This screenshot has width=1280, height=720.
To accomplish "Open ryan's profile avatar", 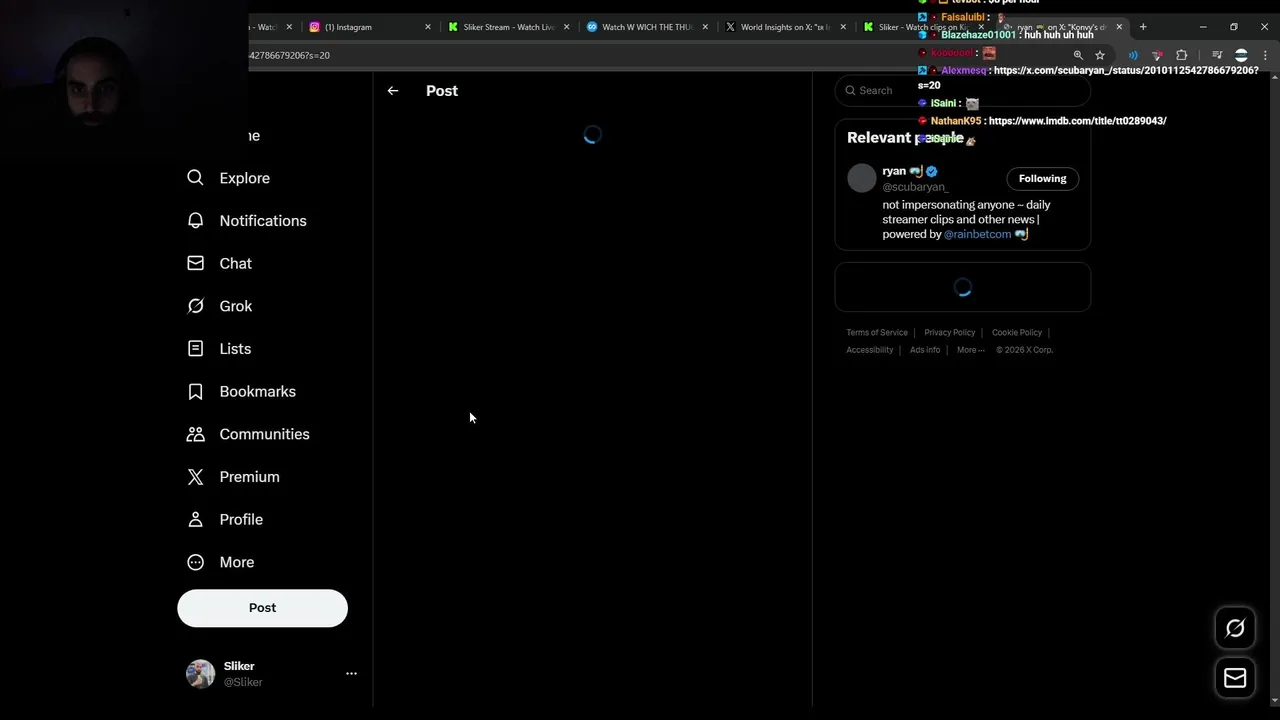I will [x=862, y=178].
